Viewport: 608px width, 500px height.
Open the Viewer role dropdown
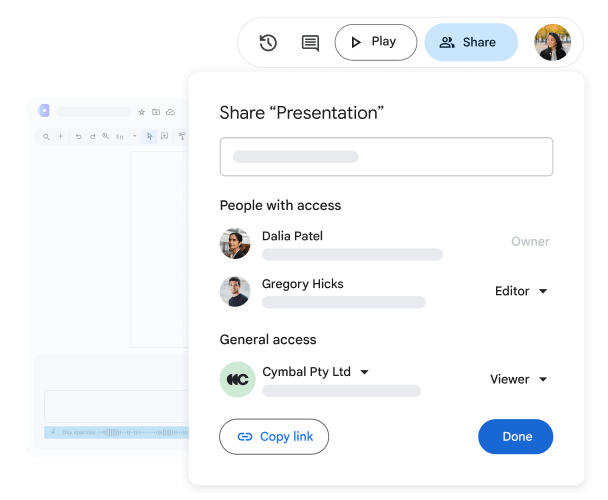(x=519, y=379)
